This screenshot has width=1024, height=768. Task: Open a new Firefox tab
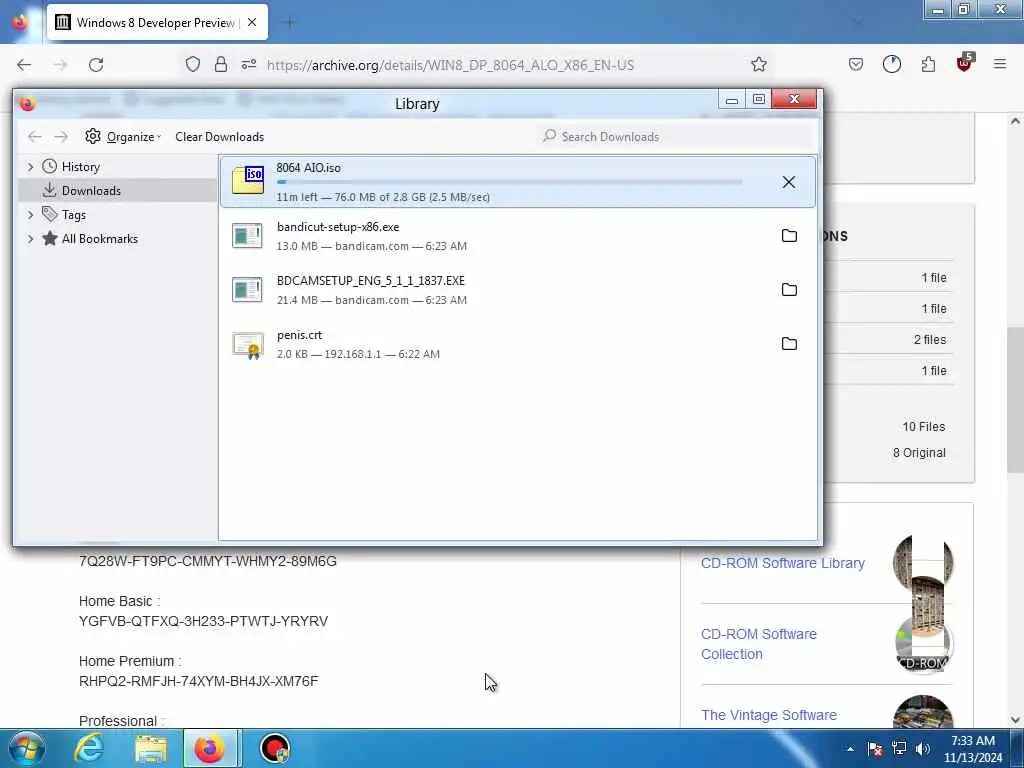(x=290, y=22)
